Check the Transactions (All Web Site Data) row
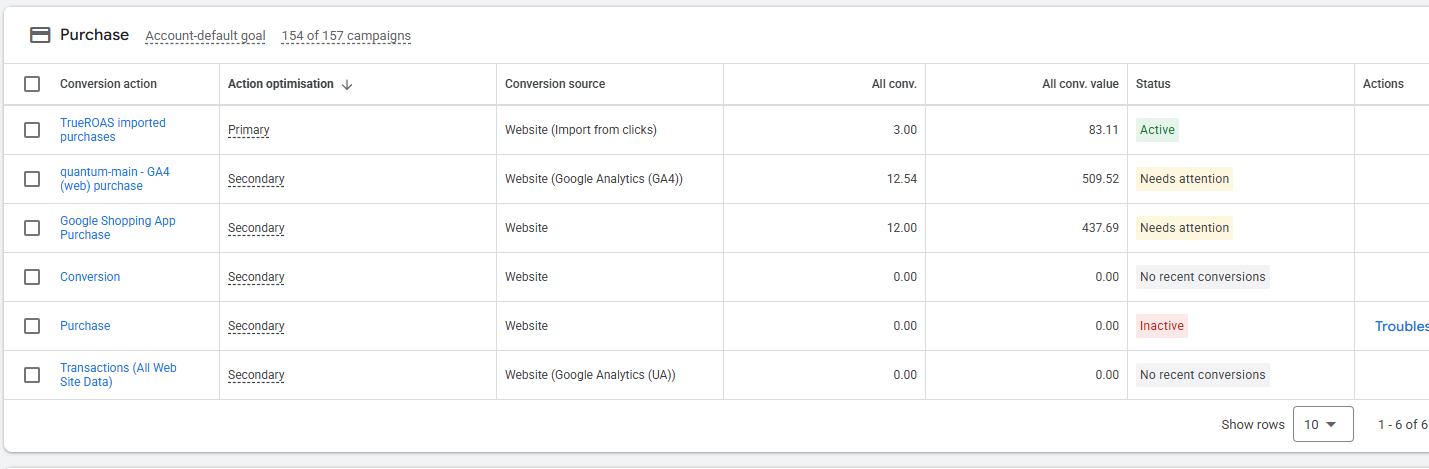 (x=32, y=375)
